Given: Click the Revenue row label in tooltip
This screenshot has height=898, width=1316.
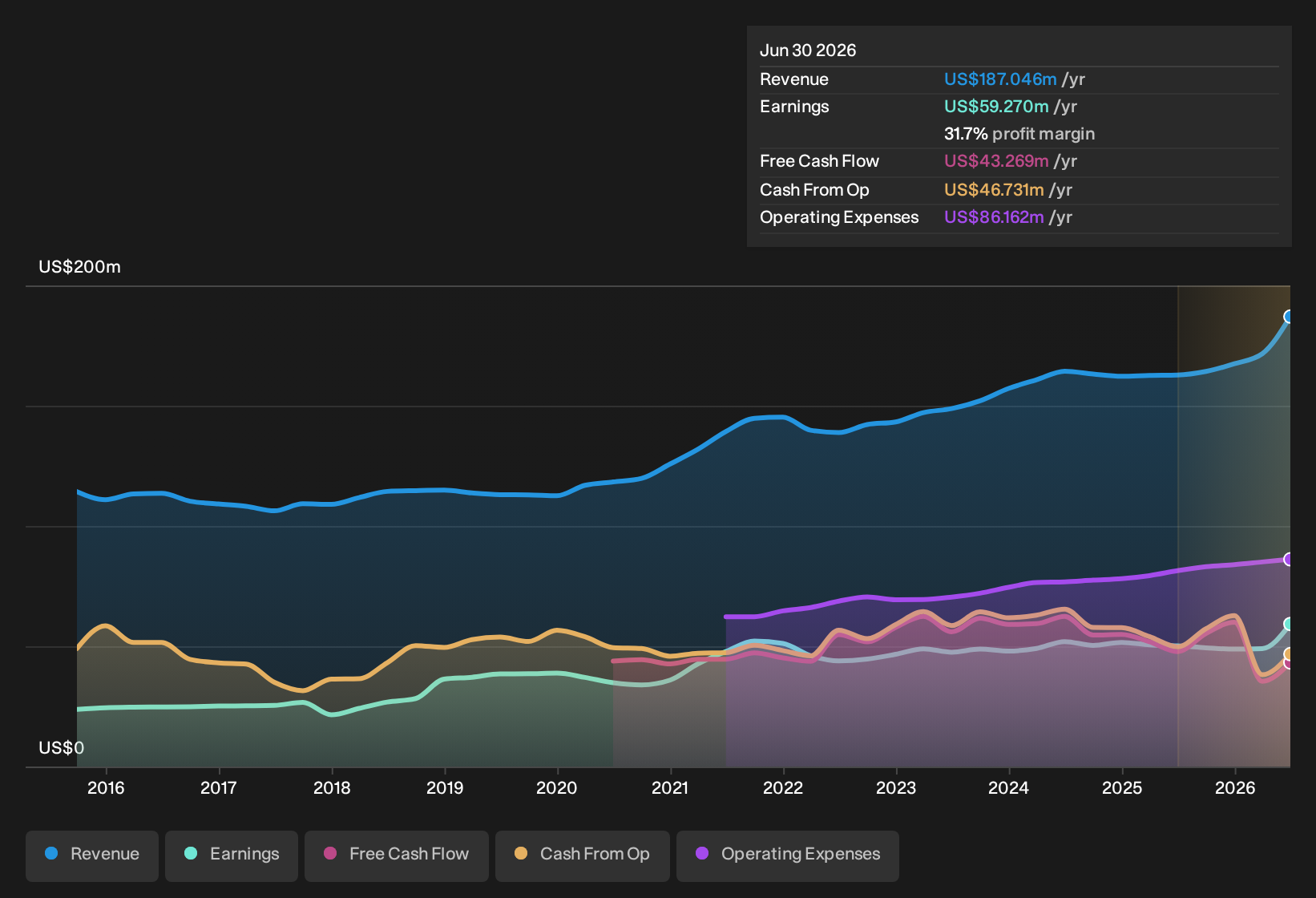Looking at the screenshot, I should pos(794,79).
